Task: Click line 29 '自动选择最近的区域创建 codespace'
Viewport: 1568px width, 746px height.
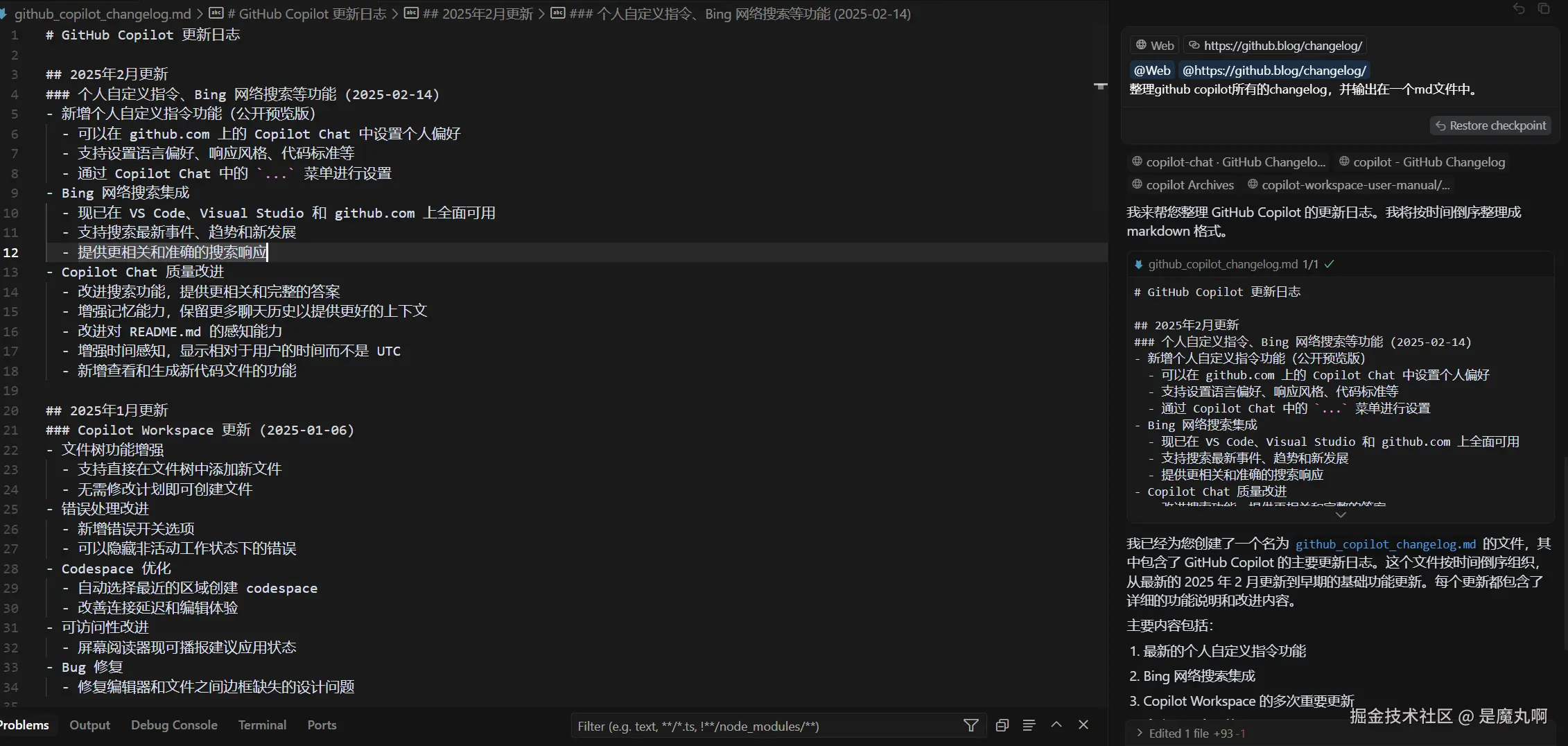Action: point(198,588)
